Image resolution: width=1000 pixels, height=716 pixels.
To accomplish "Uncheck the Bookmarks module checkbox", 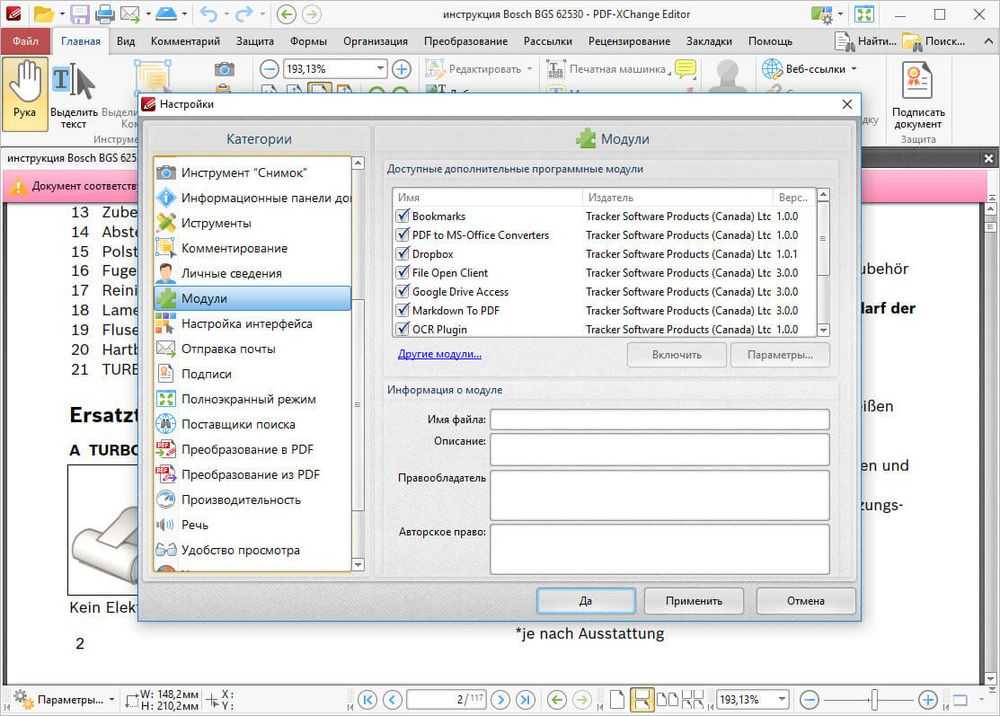I will (403, 216).
